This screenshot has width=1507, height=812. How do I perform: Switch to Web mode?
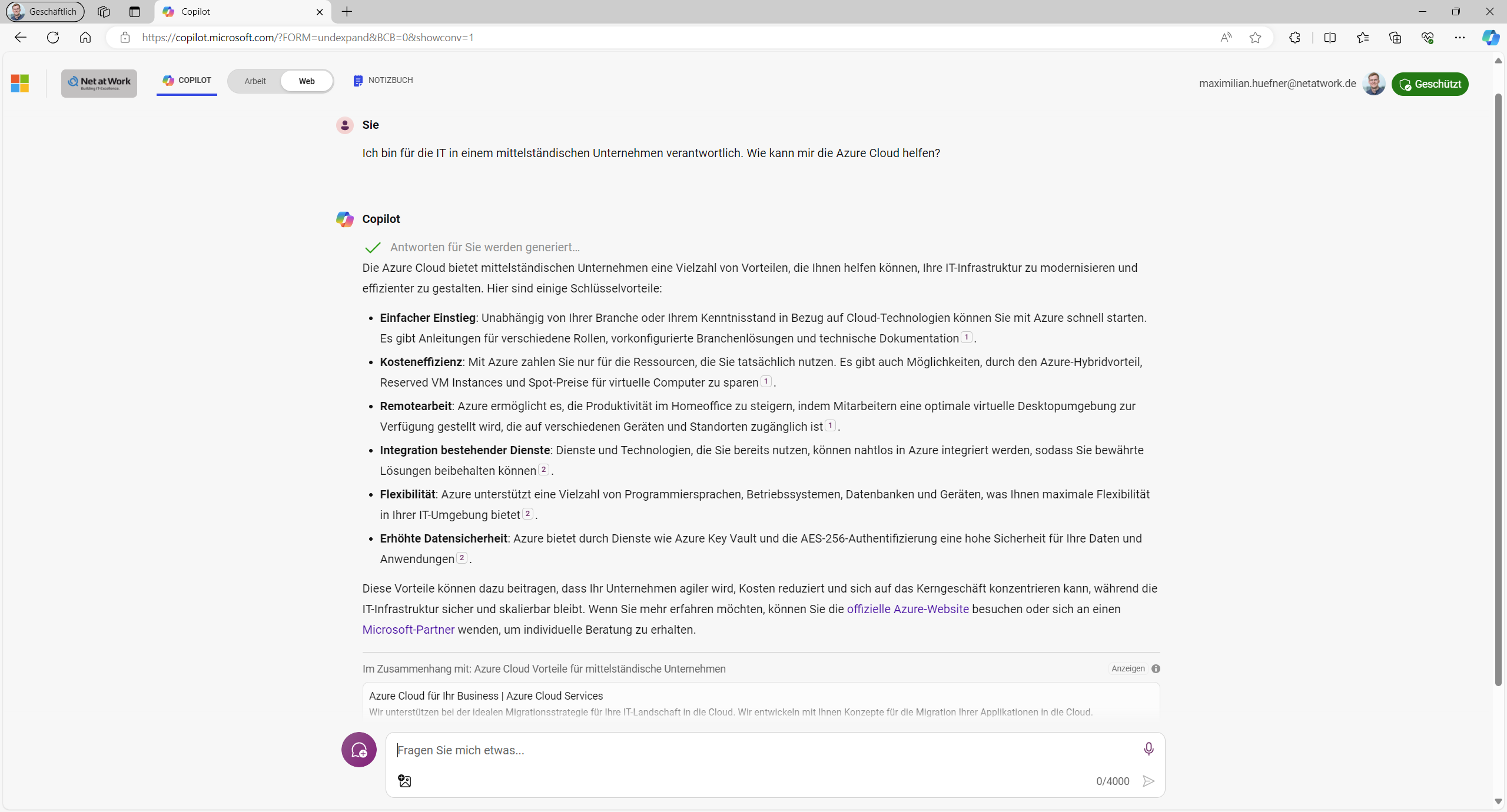(307, 81)
